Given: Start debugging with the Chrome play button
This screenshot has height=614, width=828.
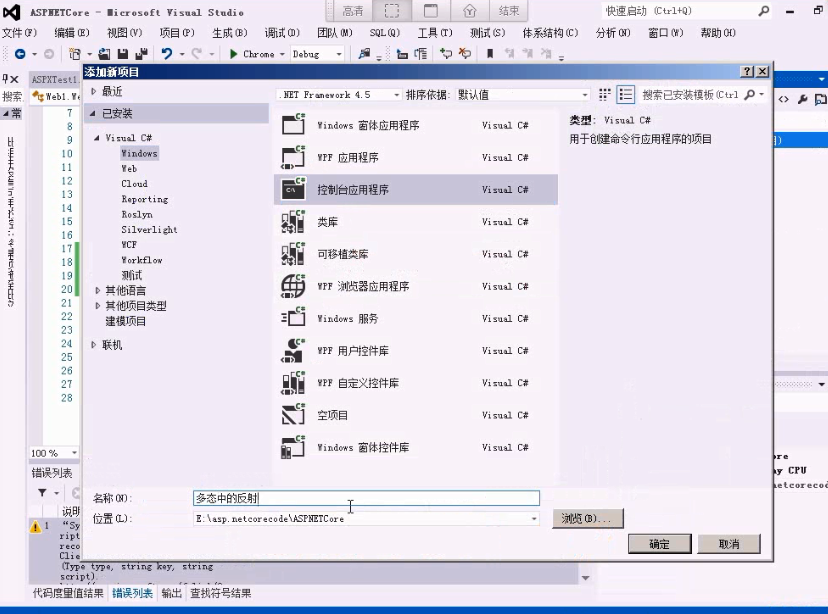Looking at the screenshot, I should tap(233, 54).
